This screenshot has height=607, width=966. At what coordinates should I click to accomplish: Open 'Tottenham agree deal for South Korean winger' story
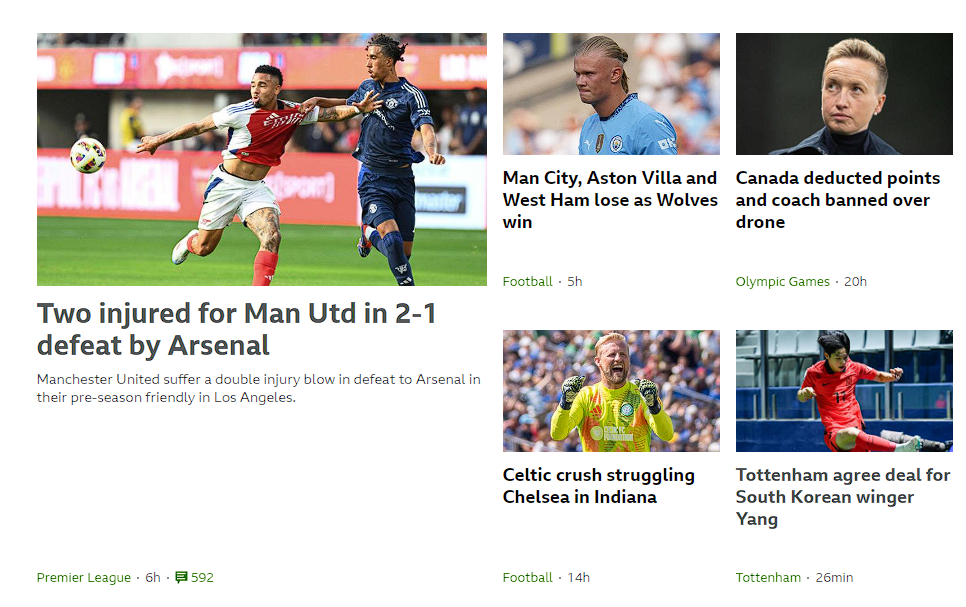tap(843, 497)
